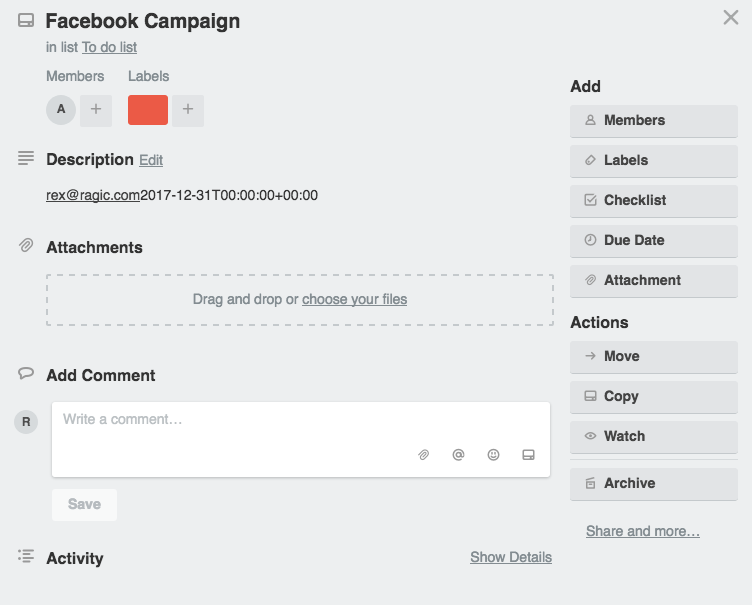Focus the Write a comment field
The image size is (752, 605).
301,439
